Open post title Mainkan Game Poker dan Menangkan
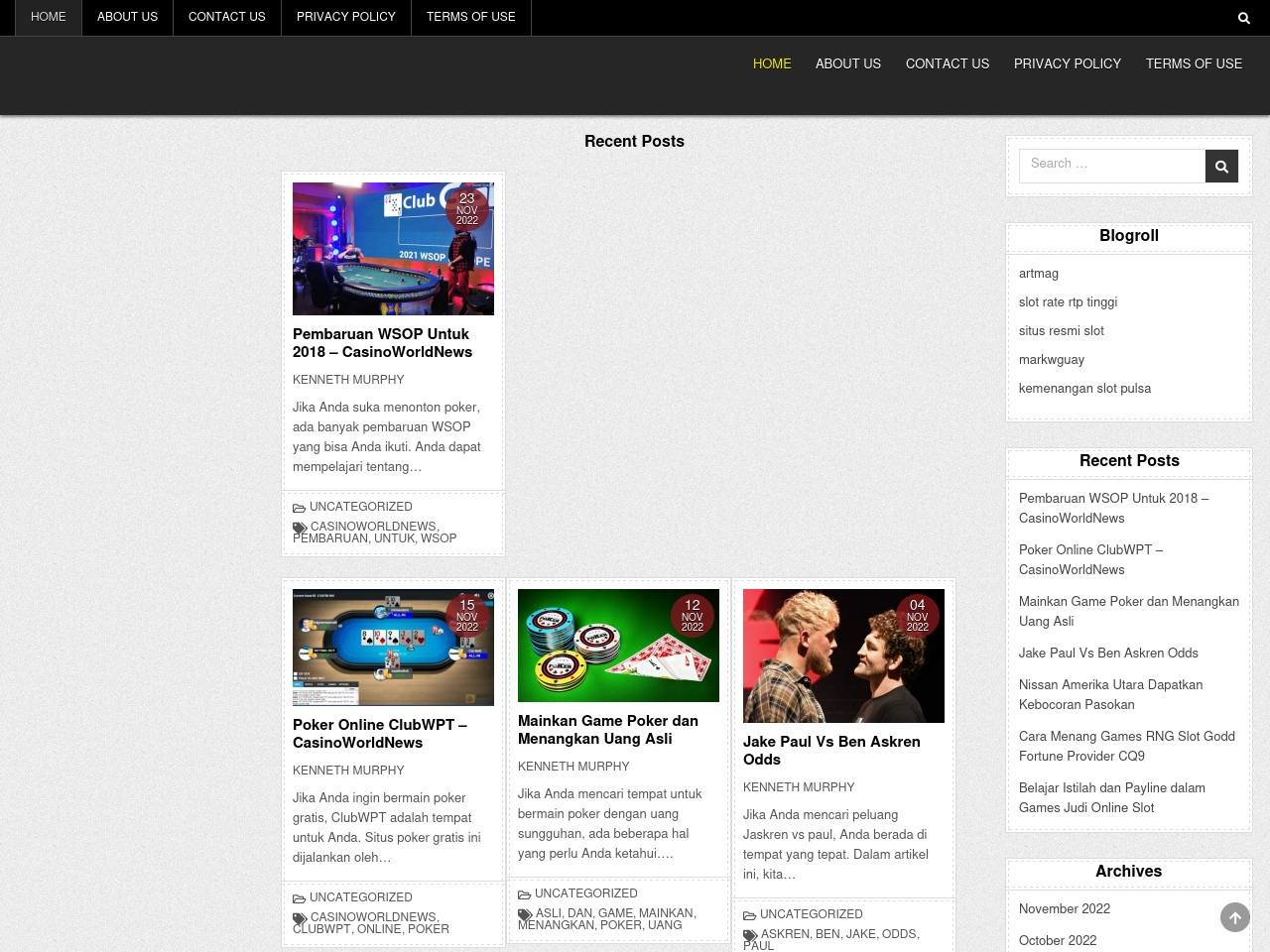 pos(608,730)
